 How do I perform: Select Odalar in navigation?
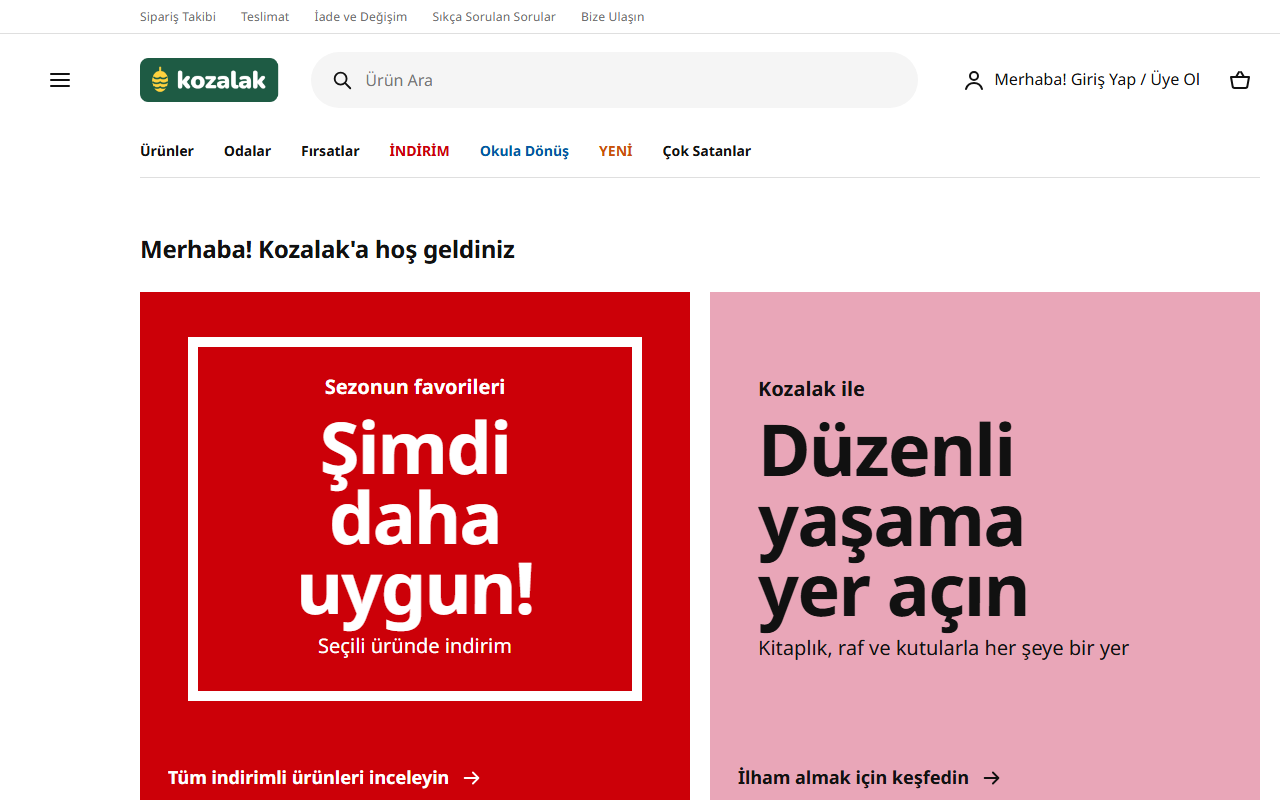(x=247, y=151)
